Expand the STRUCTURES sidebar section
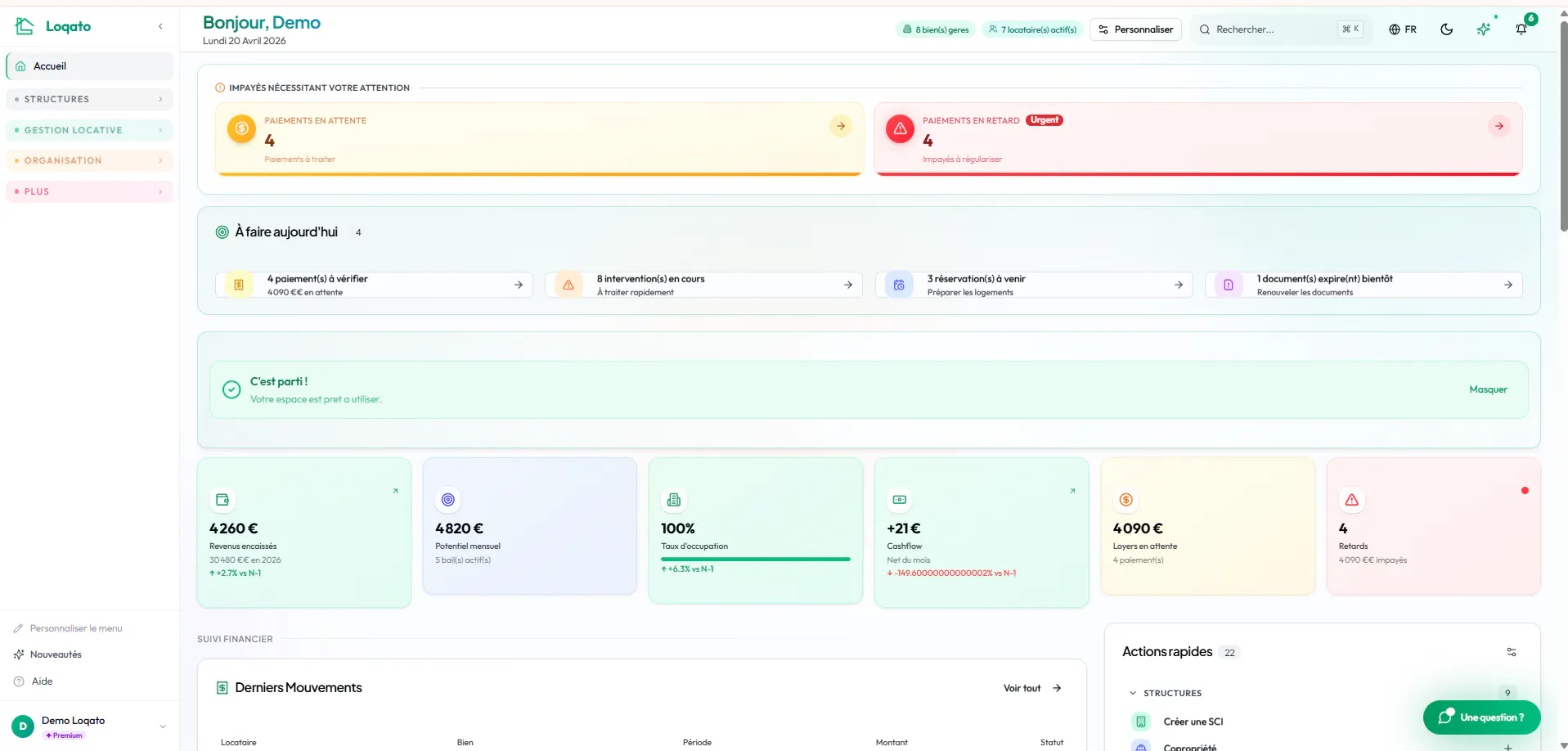 click(89, 99)
